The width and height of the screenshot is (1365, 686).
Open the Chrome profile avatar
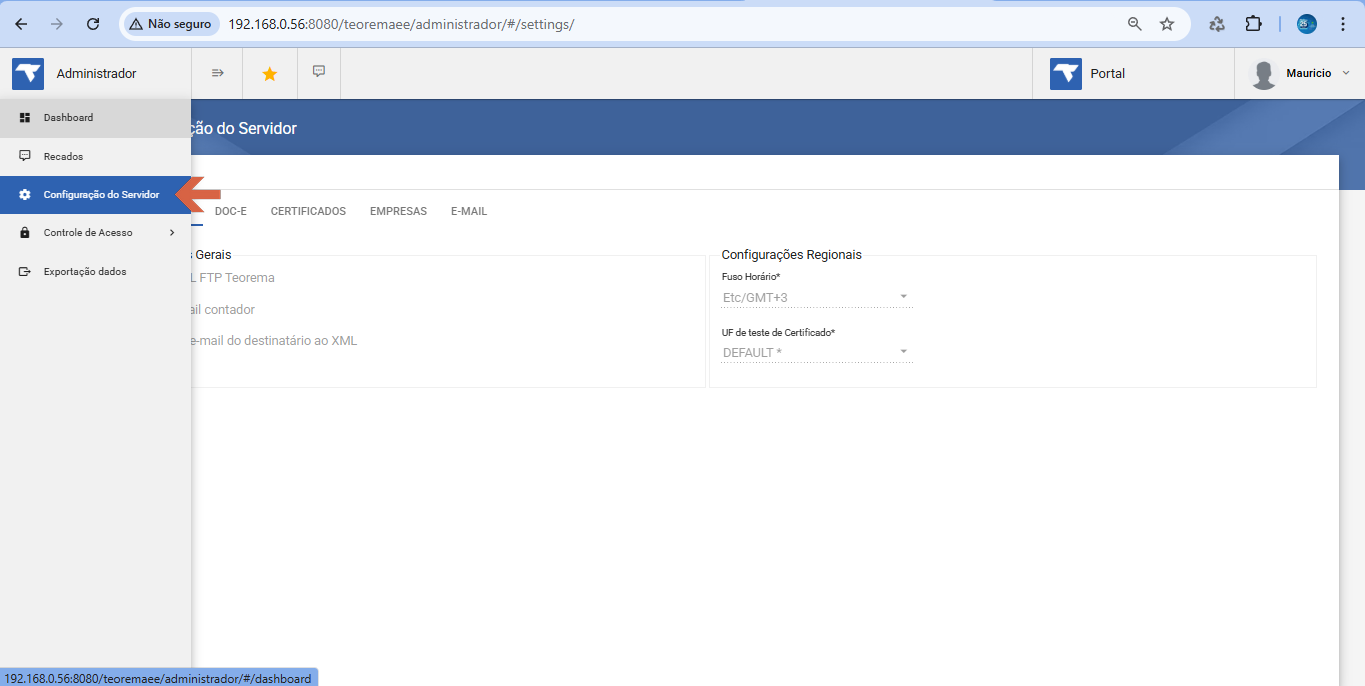[x=1307, y=24]
